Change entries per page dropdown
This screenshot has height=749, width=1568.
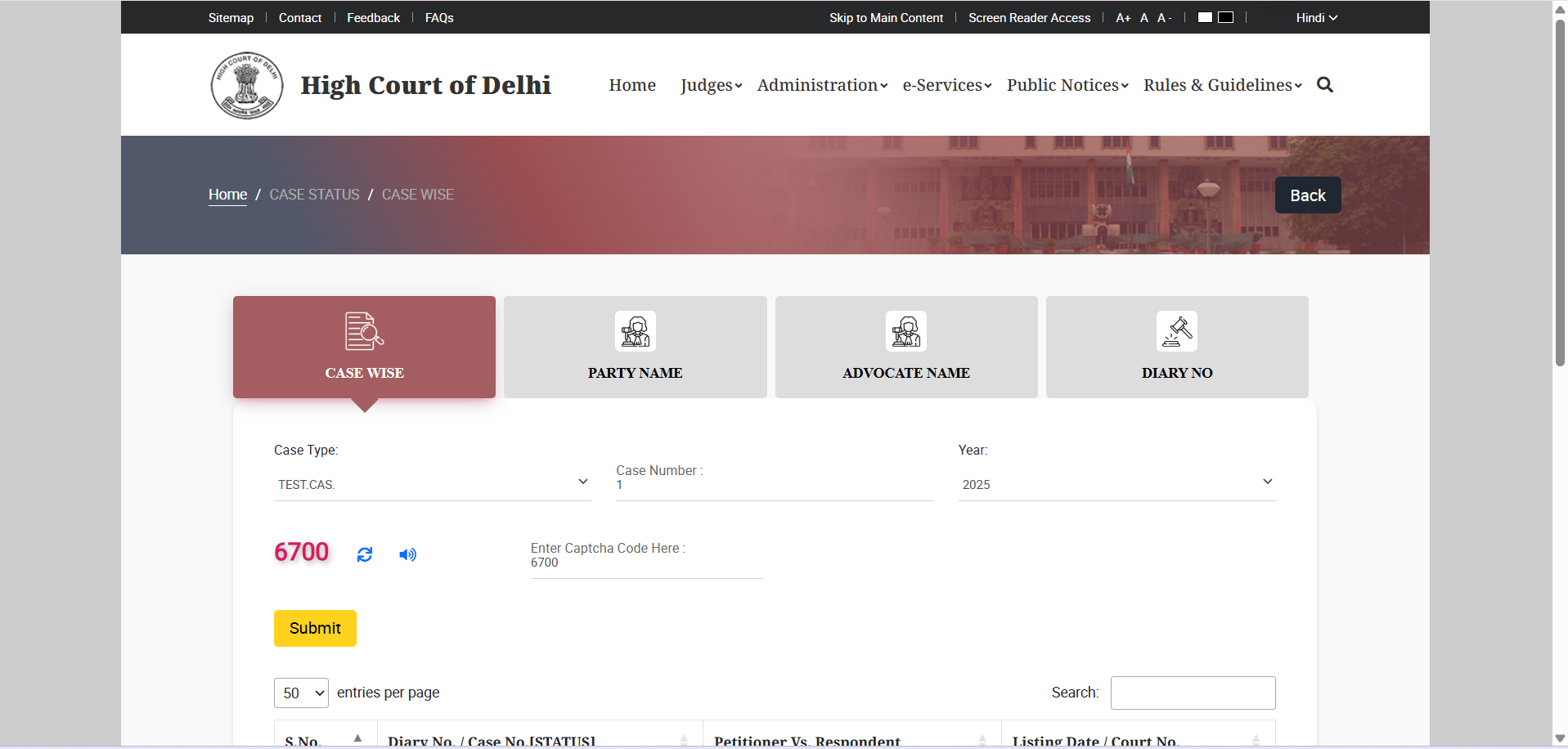301,693
